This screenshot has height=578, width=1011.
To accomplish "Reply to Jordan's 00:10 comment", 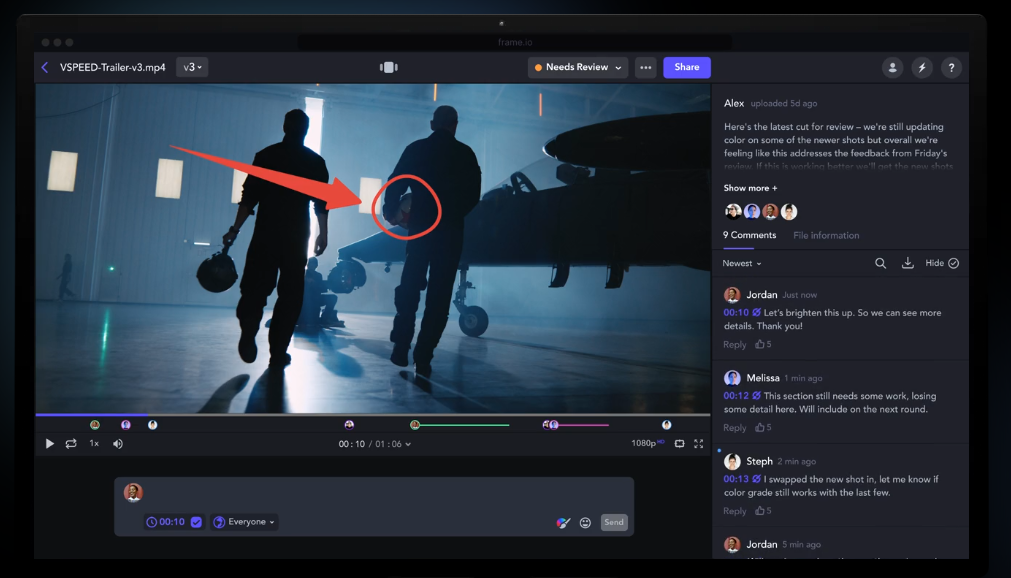I will point(734,344).
